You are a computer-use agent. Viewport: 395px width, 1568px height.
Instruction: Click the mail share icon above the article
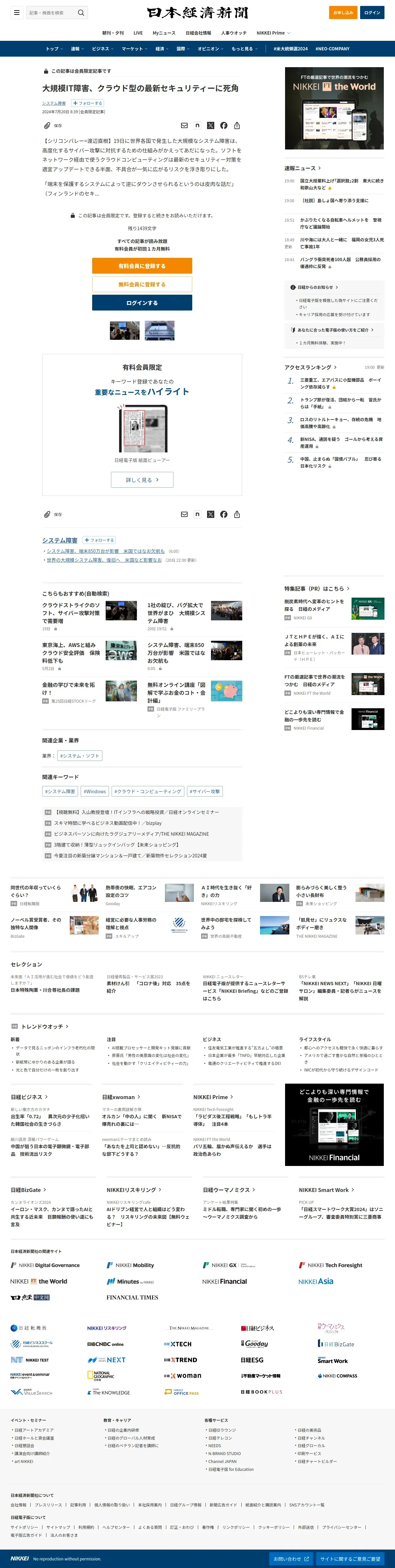tap(184, 125)
